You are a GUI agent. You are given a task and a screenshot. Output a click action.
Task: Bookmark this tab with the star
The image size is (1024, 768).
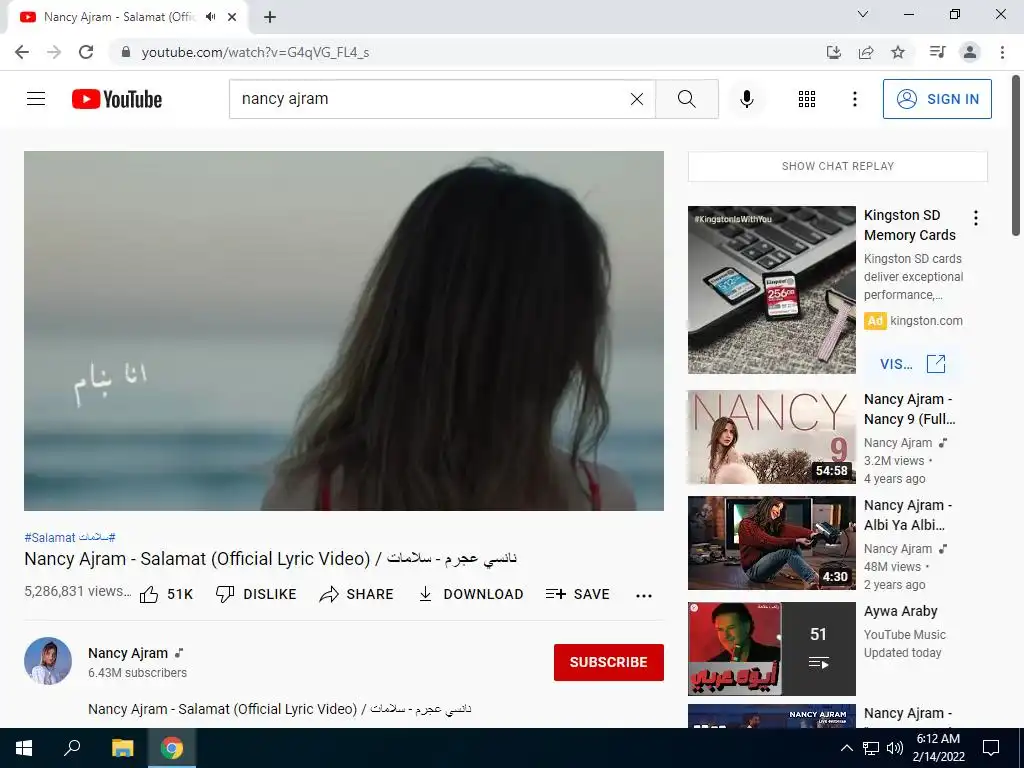click(898, 52)
